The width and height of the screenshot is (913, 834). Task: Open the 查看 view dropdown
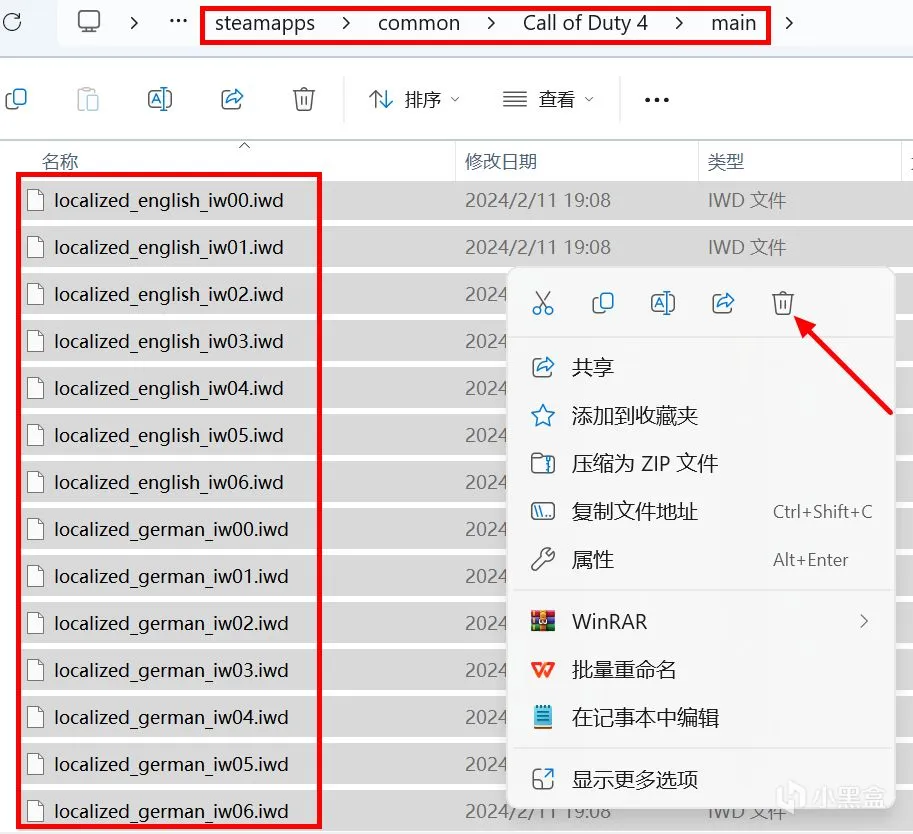[x=548, y=100]
